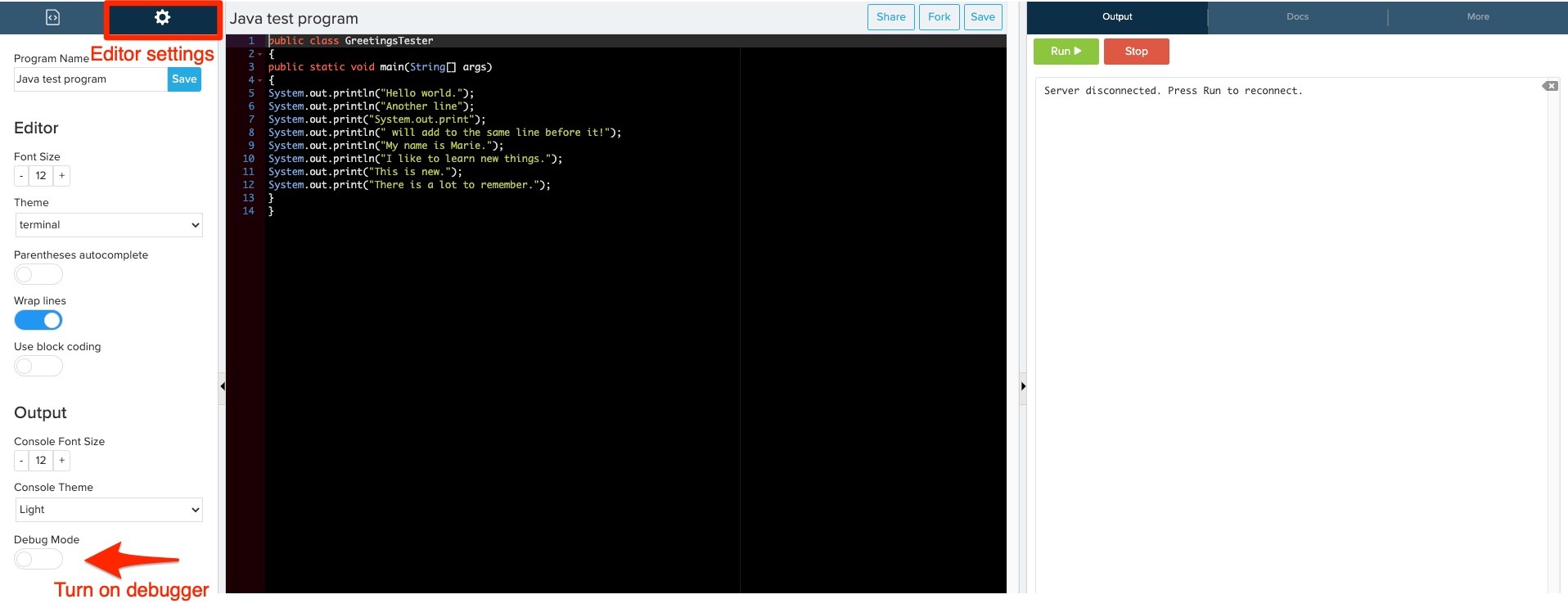Switch to the Docs tab

1297,17
